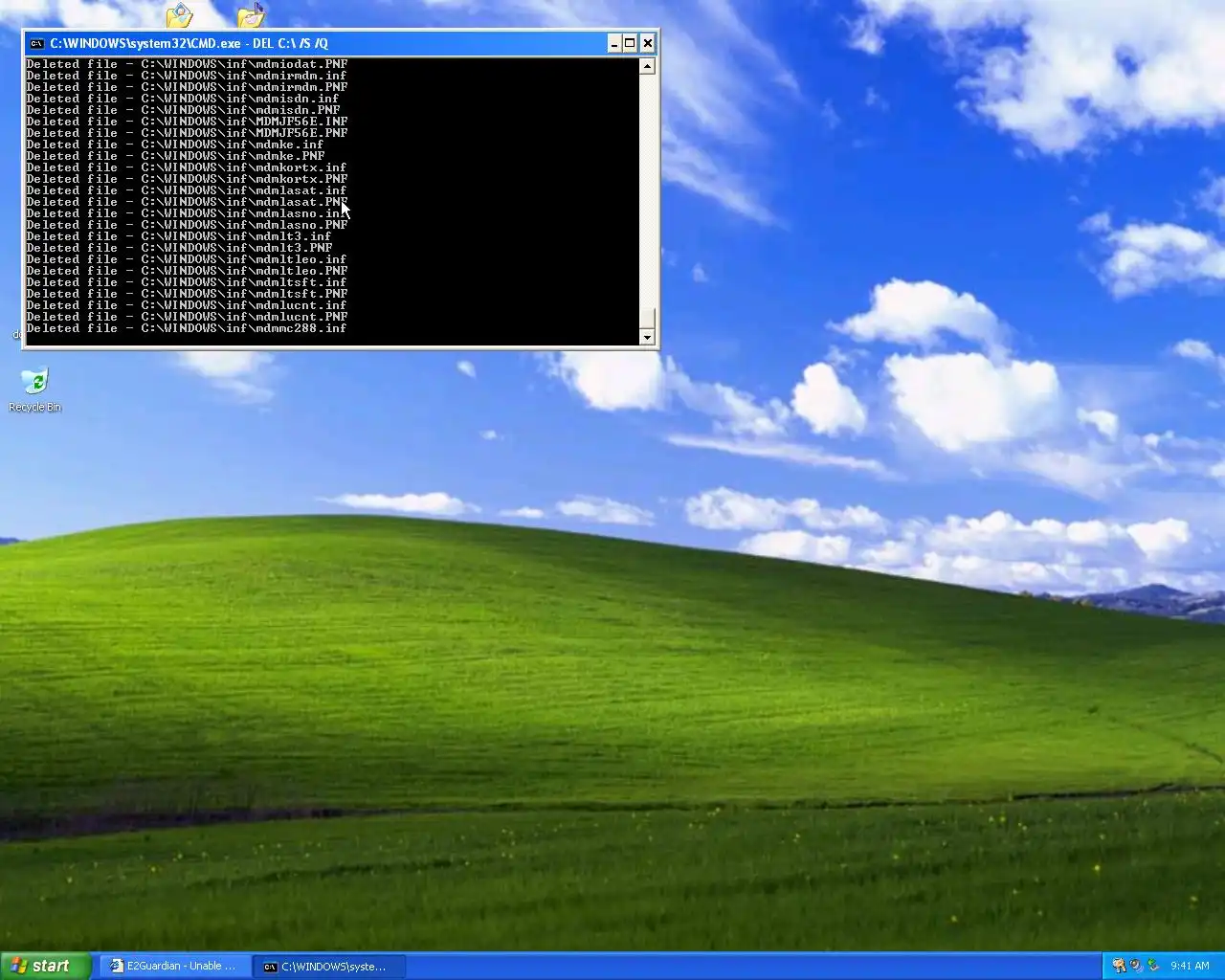The image size is (1225, 980).
Task: Click the CMD scrollbar up arrow
Action: click(x=647, y=66)
